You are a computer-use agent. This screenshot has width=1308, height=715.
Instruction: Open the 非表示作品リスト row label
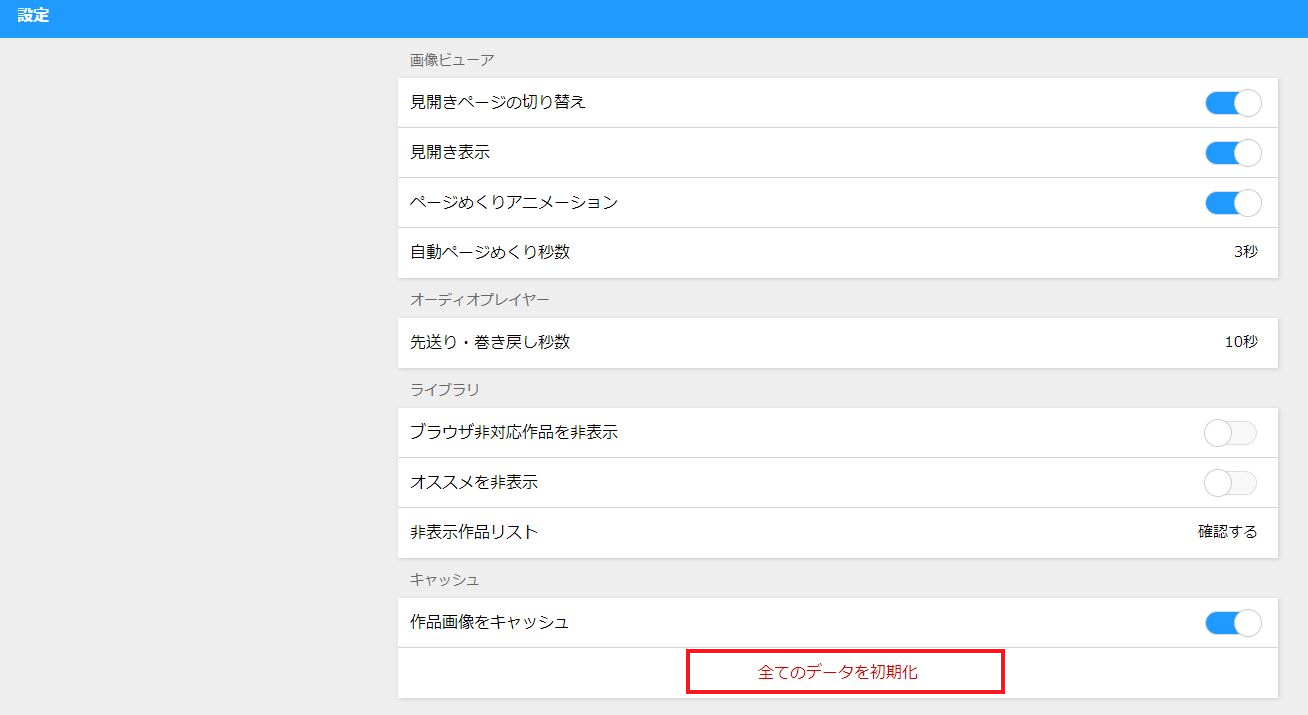click(474, 532)
